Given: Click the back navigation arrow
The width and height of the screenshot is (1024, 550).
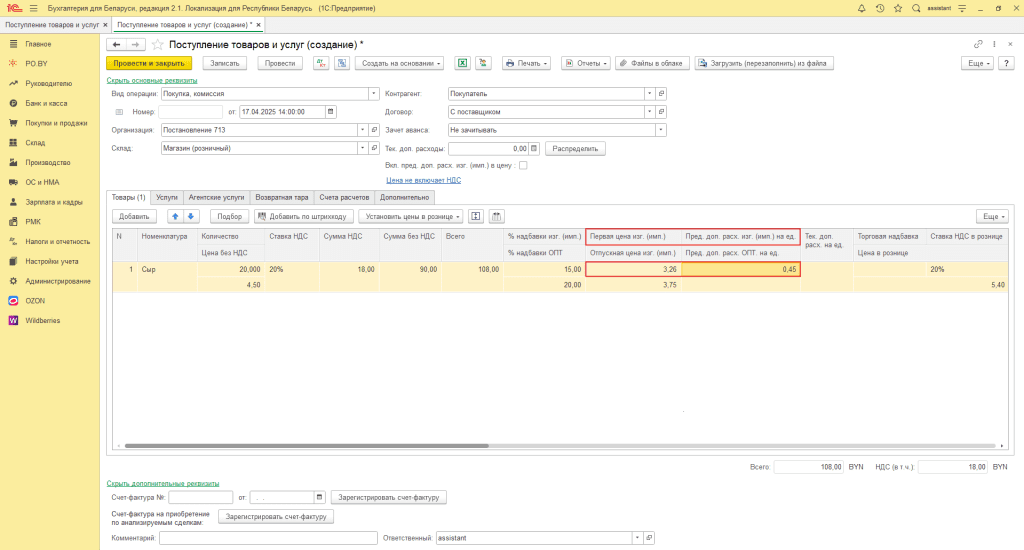Looking at the screenshot, I should point(117,45).
